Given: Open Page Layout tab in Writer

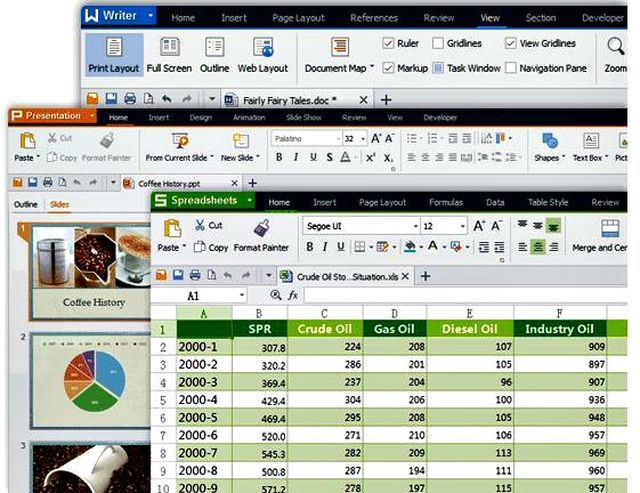Looking at the screenshot, I should [298, 18].
